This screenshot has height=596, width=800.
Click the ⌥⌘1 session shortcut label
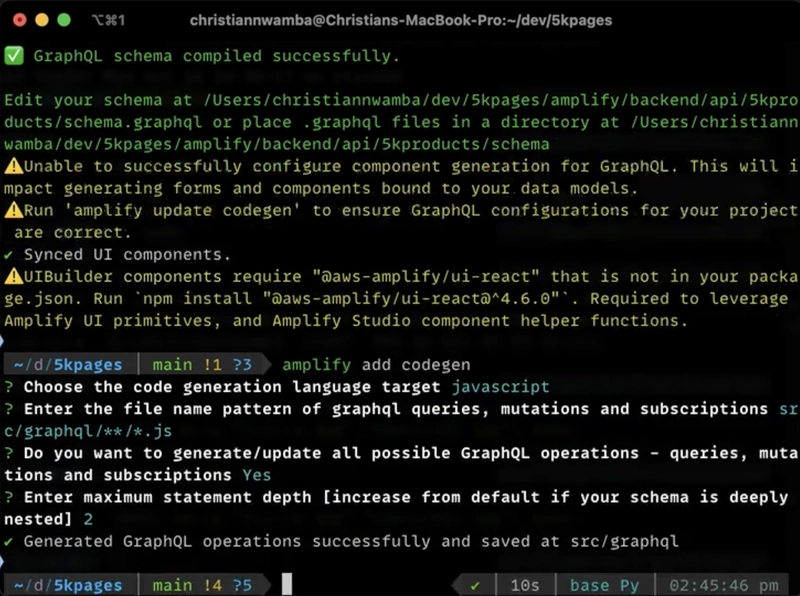pyautogui.click(x=108, y=20)
